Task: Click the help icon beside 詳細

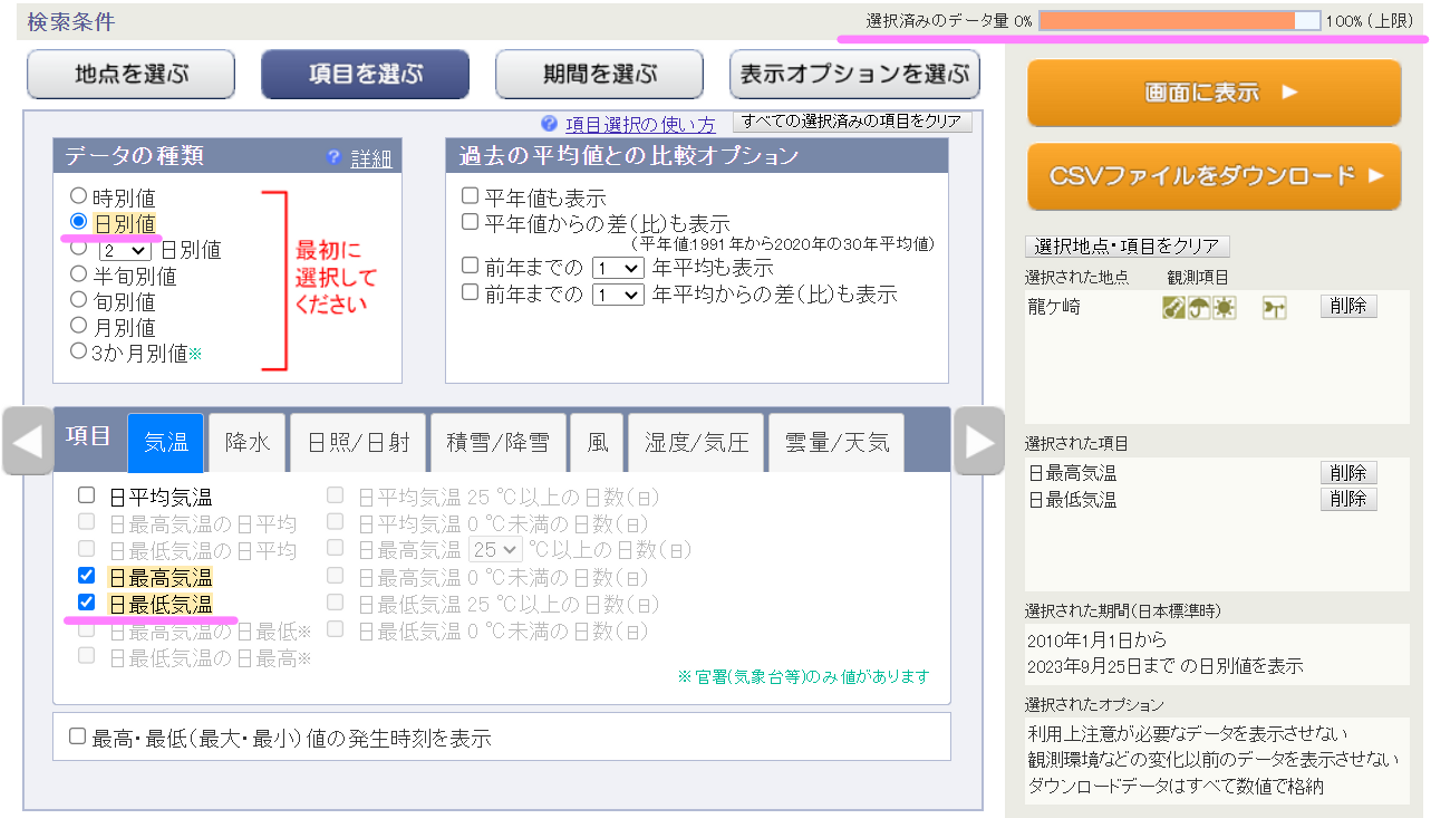Action: pyautogui.click(x=335, y=158)
